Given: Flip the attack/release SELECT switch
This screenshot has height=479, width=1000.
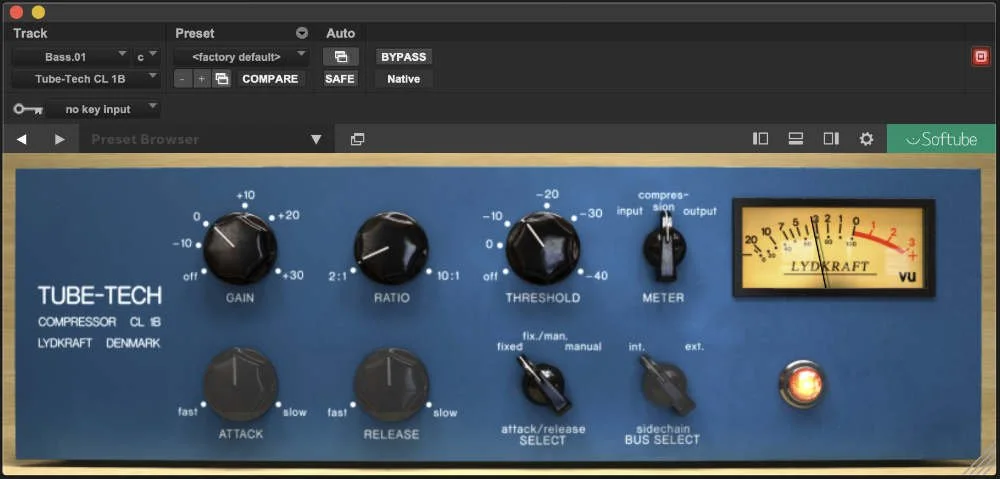Looking at the screenshot, I should pyautogui.click(x=544, y=384).
